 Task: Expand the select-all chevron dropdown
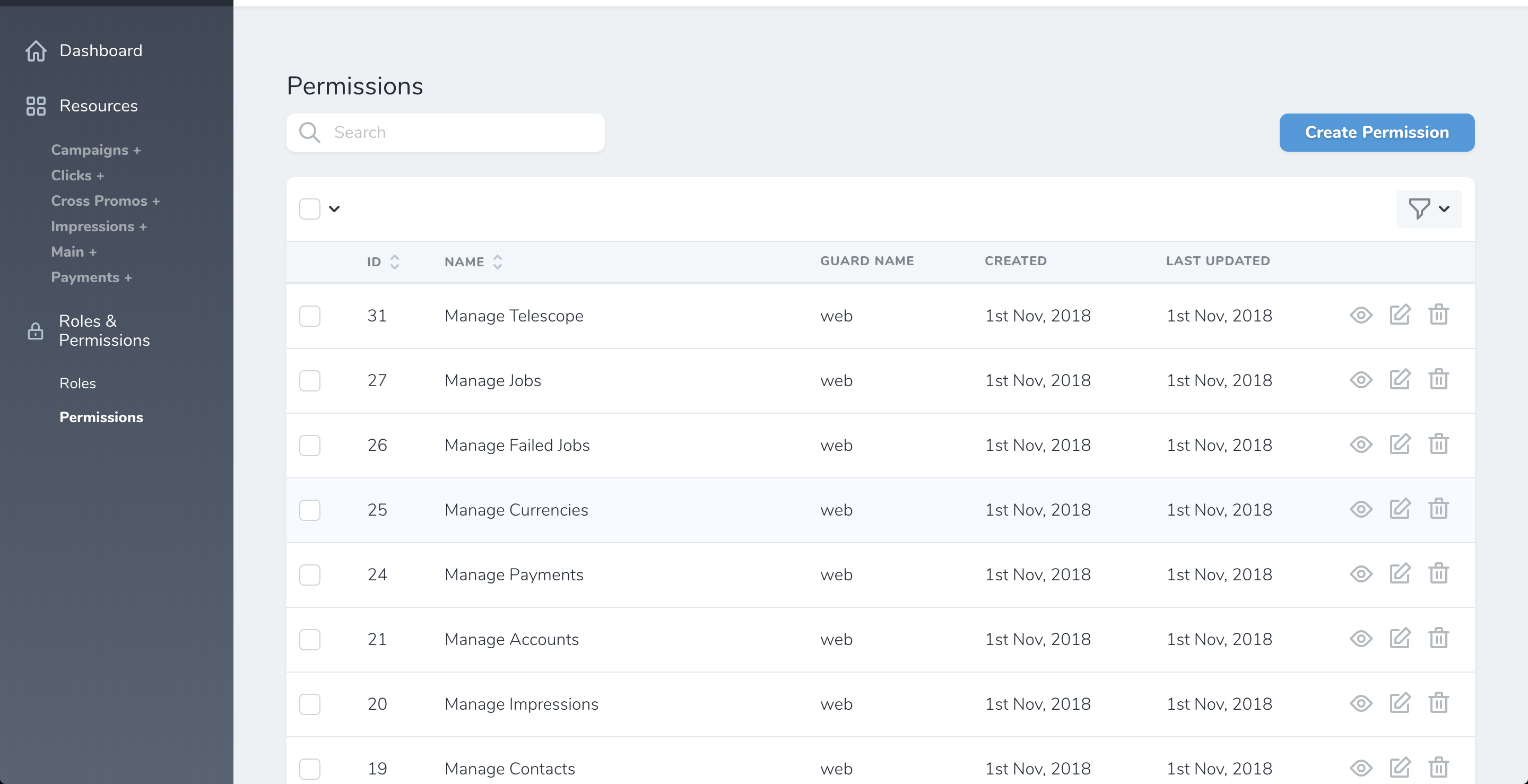[x=335, y=209]
